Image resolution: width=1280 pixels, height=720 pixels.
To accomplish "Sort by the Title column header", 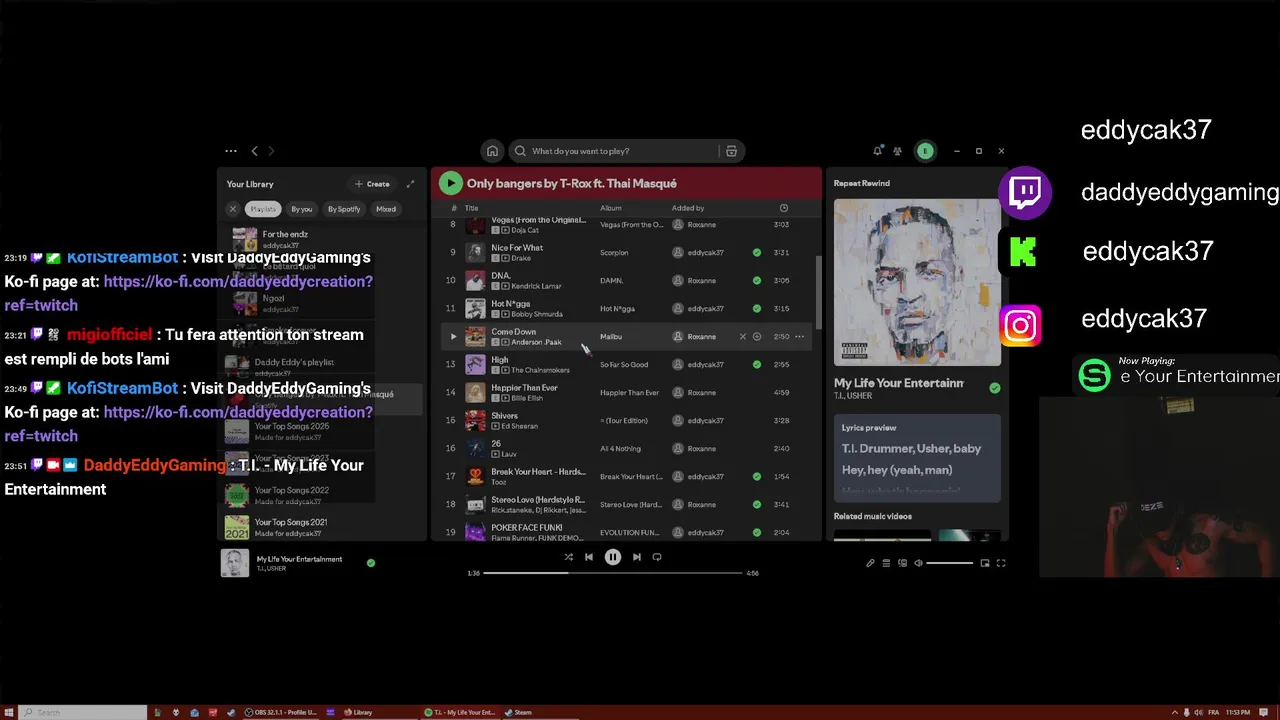I will [x=471, y=208].
